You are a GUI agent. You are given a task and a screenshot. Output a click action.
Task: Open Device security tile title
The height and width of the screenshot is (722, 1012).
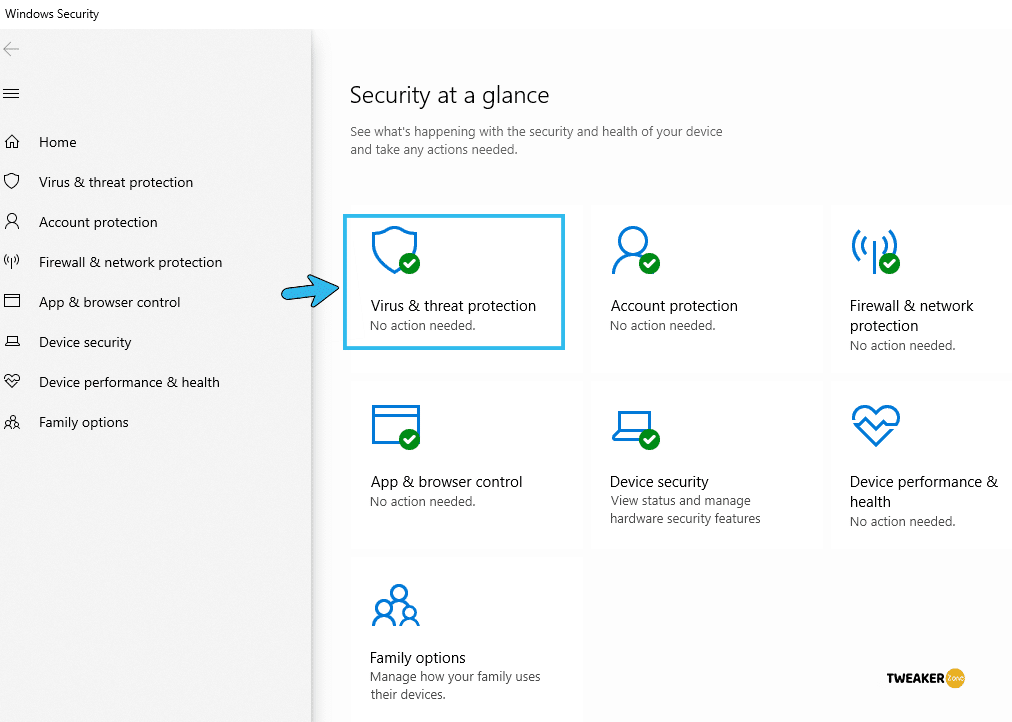[659, 482]
